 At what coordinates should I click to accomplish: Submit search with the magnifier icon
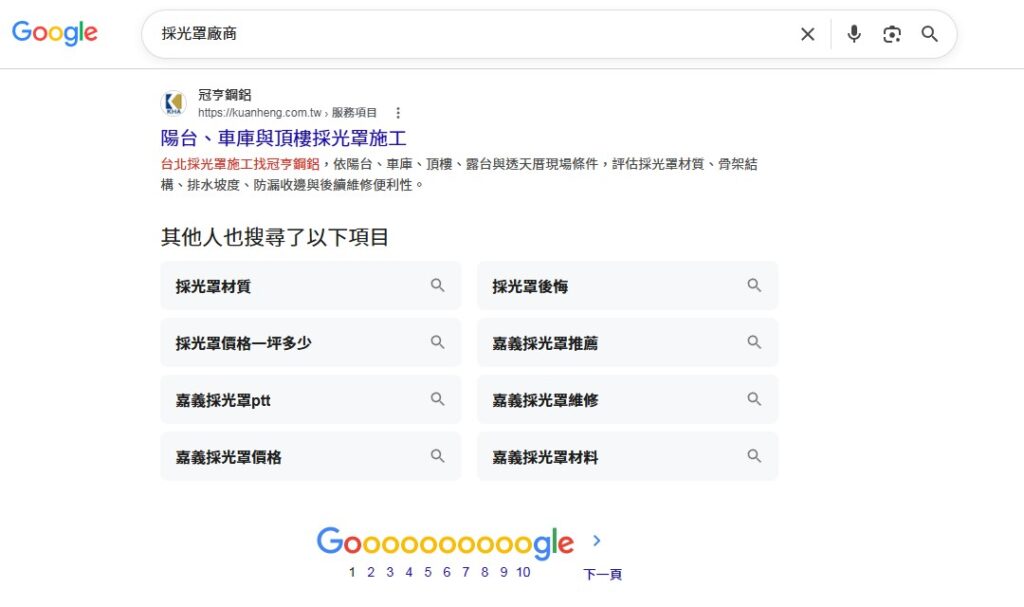coord(929,34)
